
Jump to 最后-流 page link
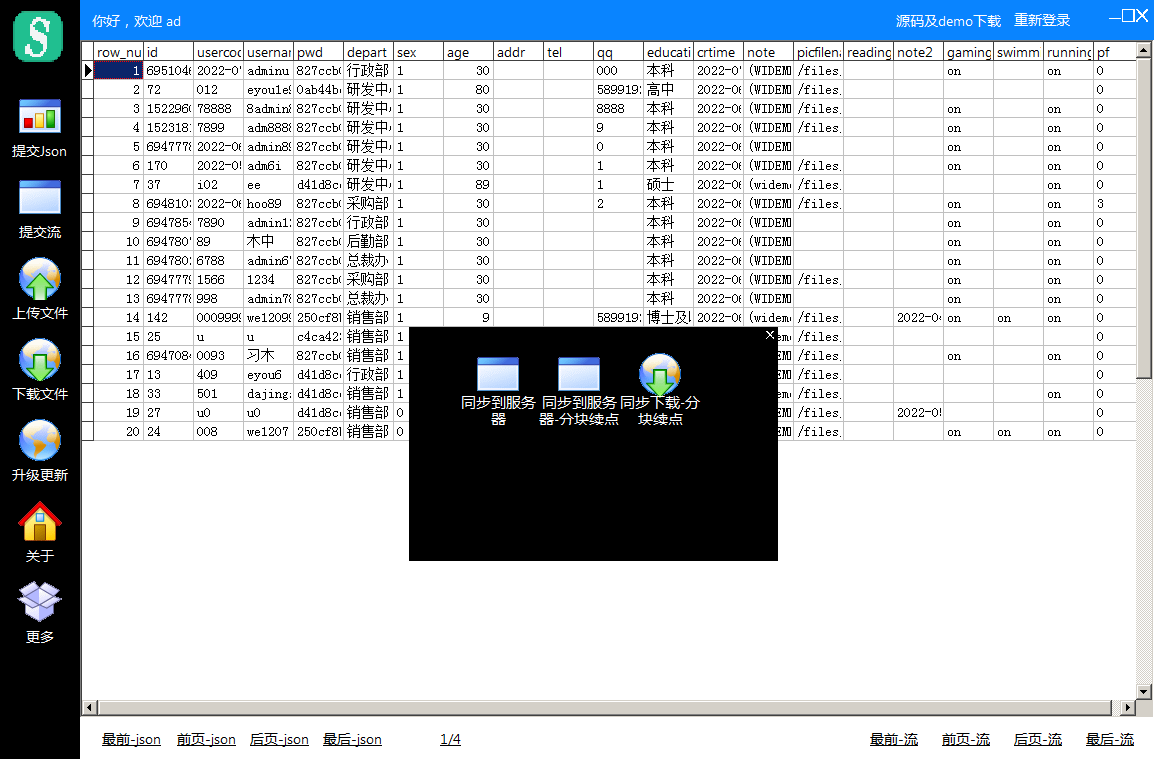point(1110,740)
